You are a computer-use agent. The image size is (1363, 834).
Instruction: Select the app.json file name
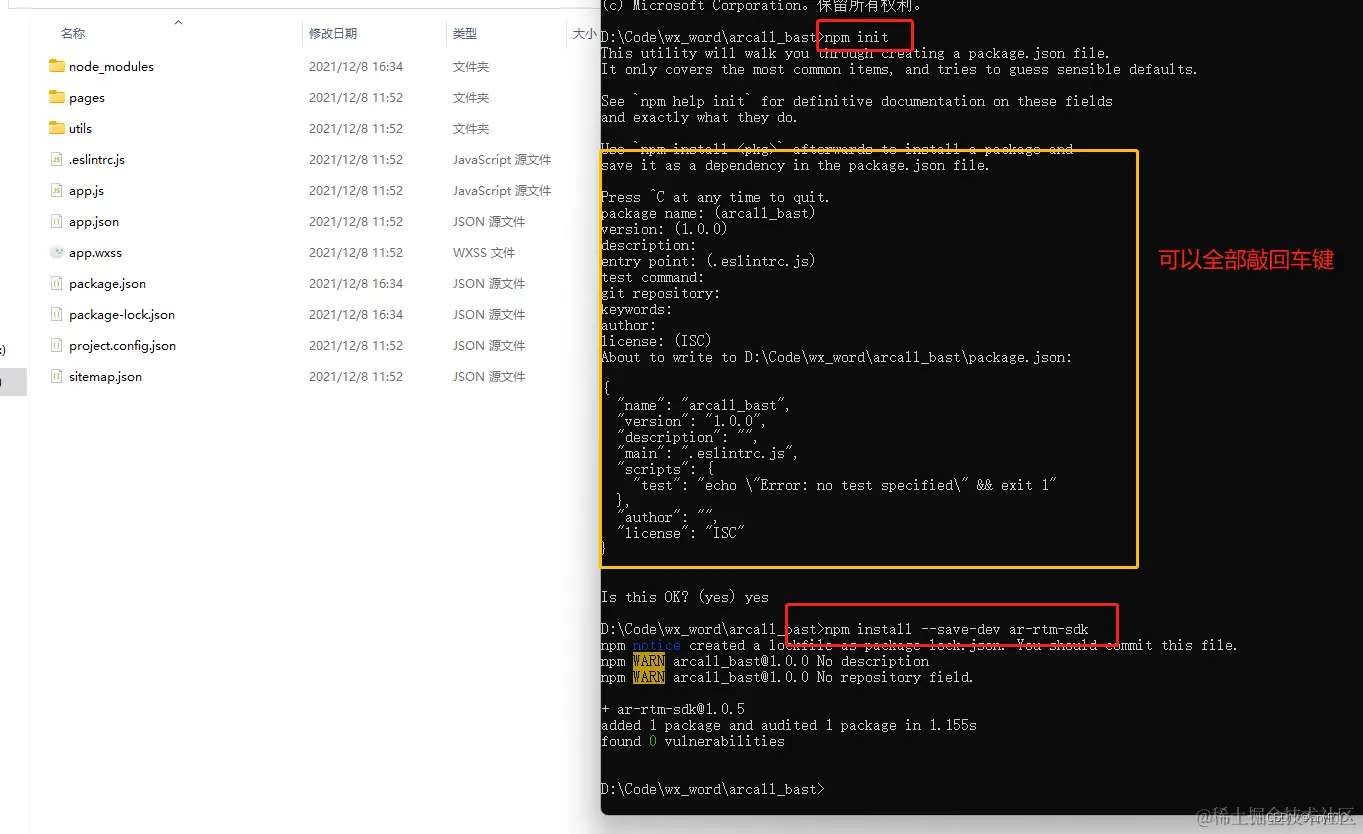click(x=94, y=222)
